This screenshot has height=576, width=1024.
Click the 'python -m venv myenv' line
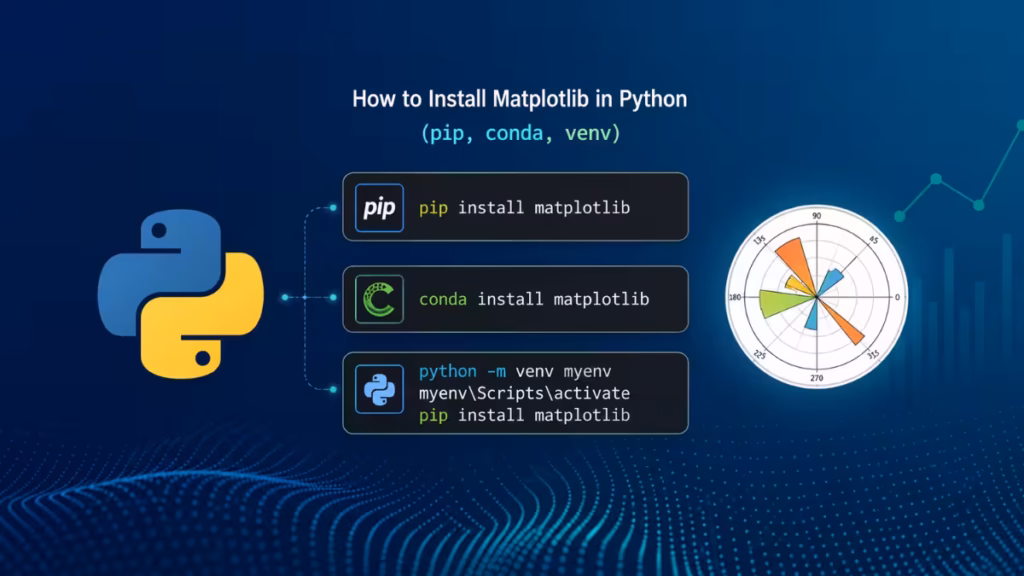[x=515, y=372]
